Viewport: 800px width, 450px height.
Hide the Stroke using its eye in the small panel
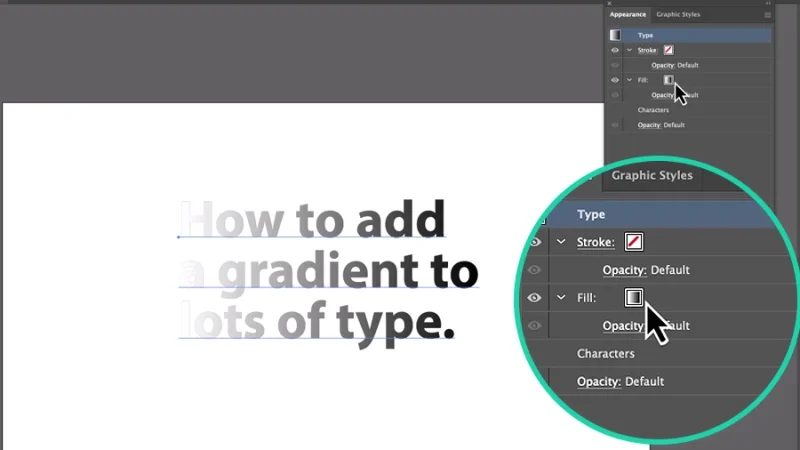(615, 50)
